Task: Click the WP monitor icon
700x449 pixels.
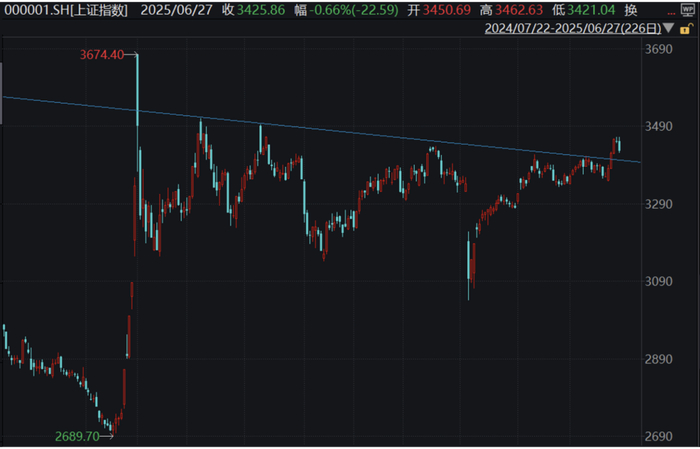Action: [x=687, y=9]
